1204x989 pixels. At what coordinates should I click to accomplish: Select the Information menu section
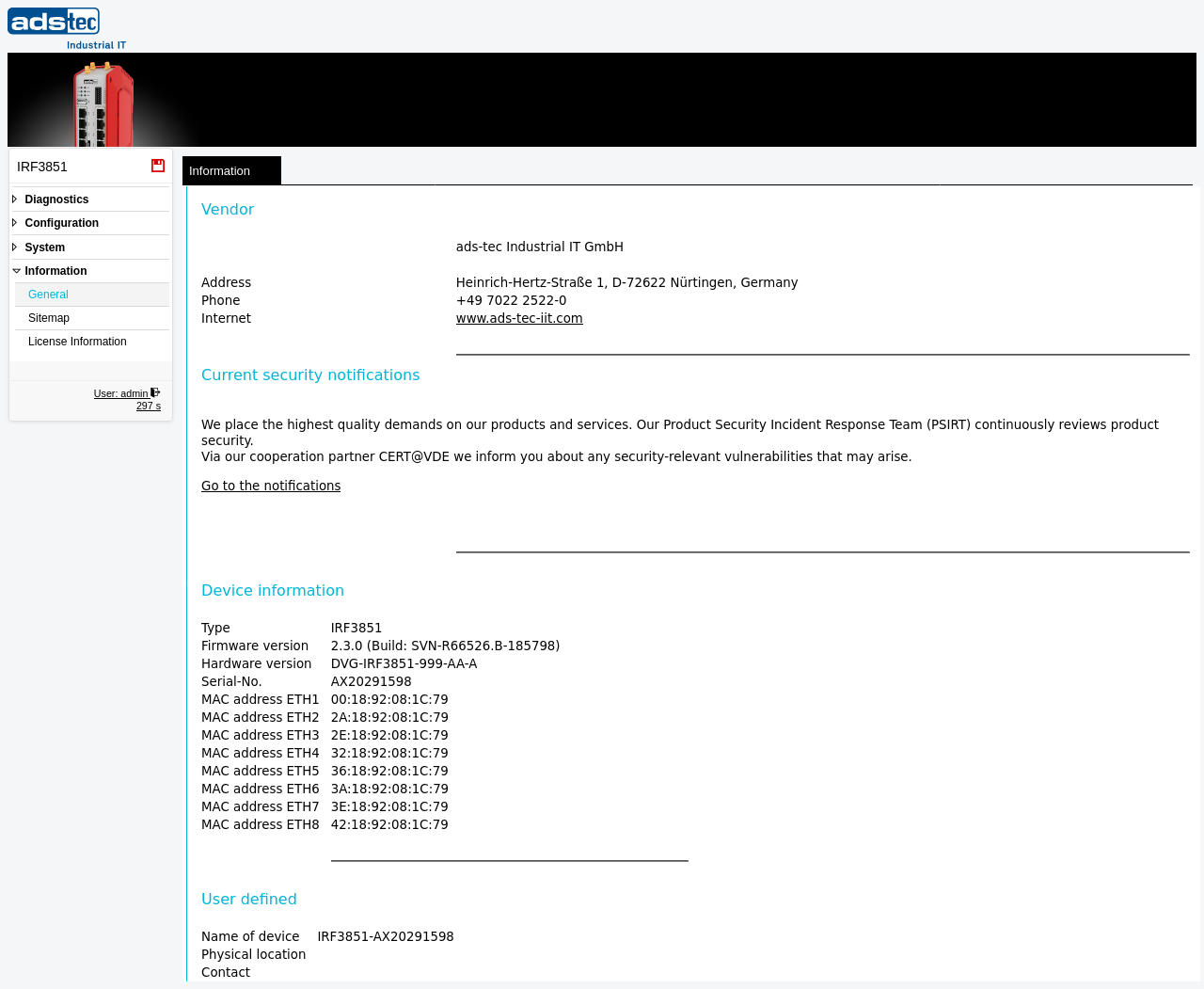55,271
